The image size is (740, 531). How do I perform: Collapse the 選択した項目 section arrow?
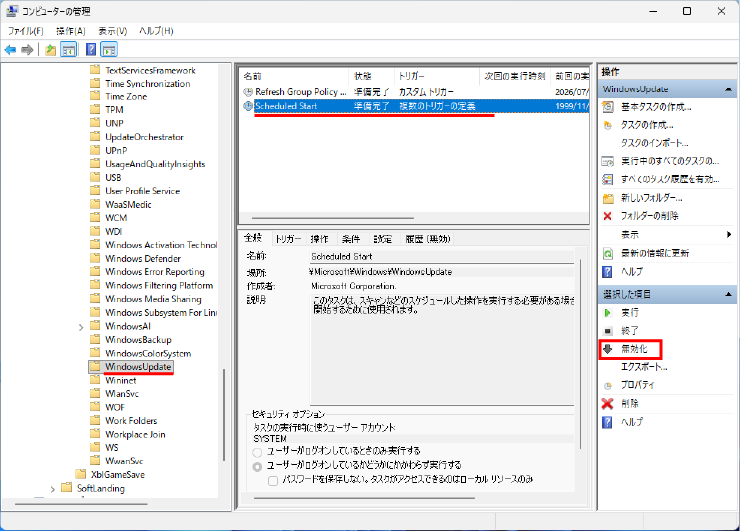728,295
